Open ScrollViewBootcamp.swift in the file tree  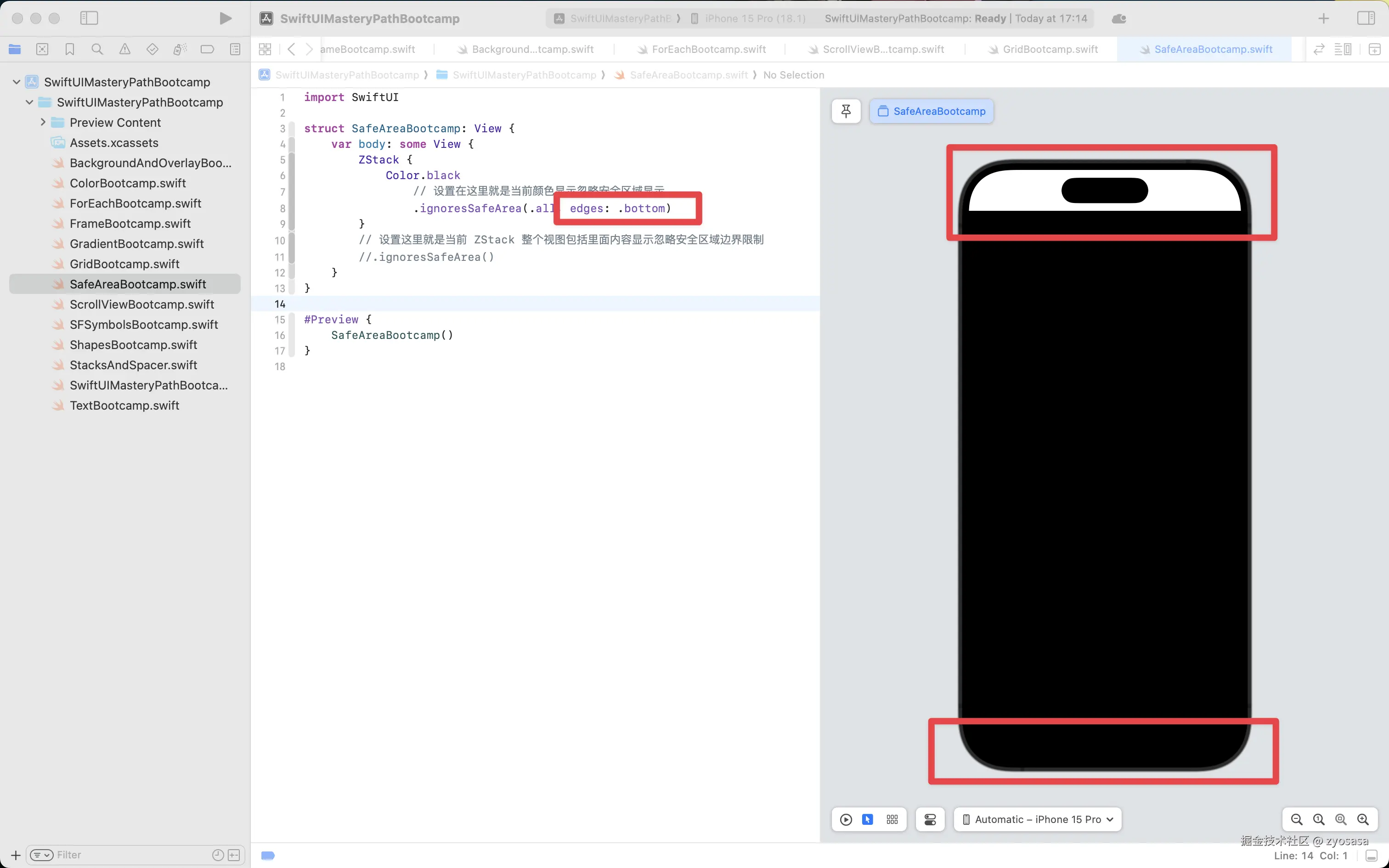(142, 304)
